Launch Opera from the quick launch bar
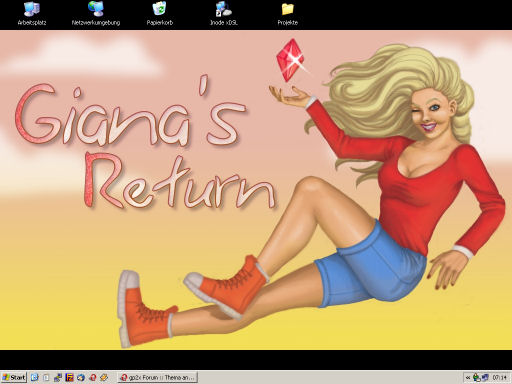Image resolution: width=512 pixels, height=384 pixels. click(92, 377)
